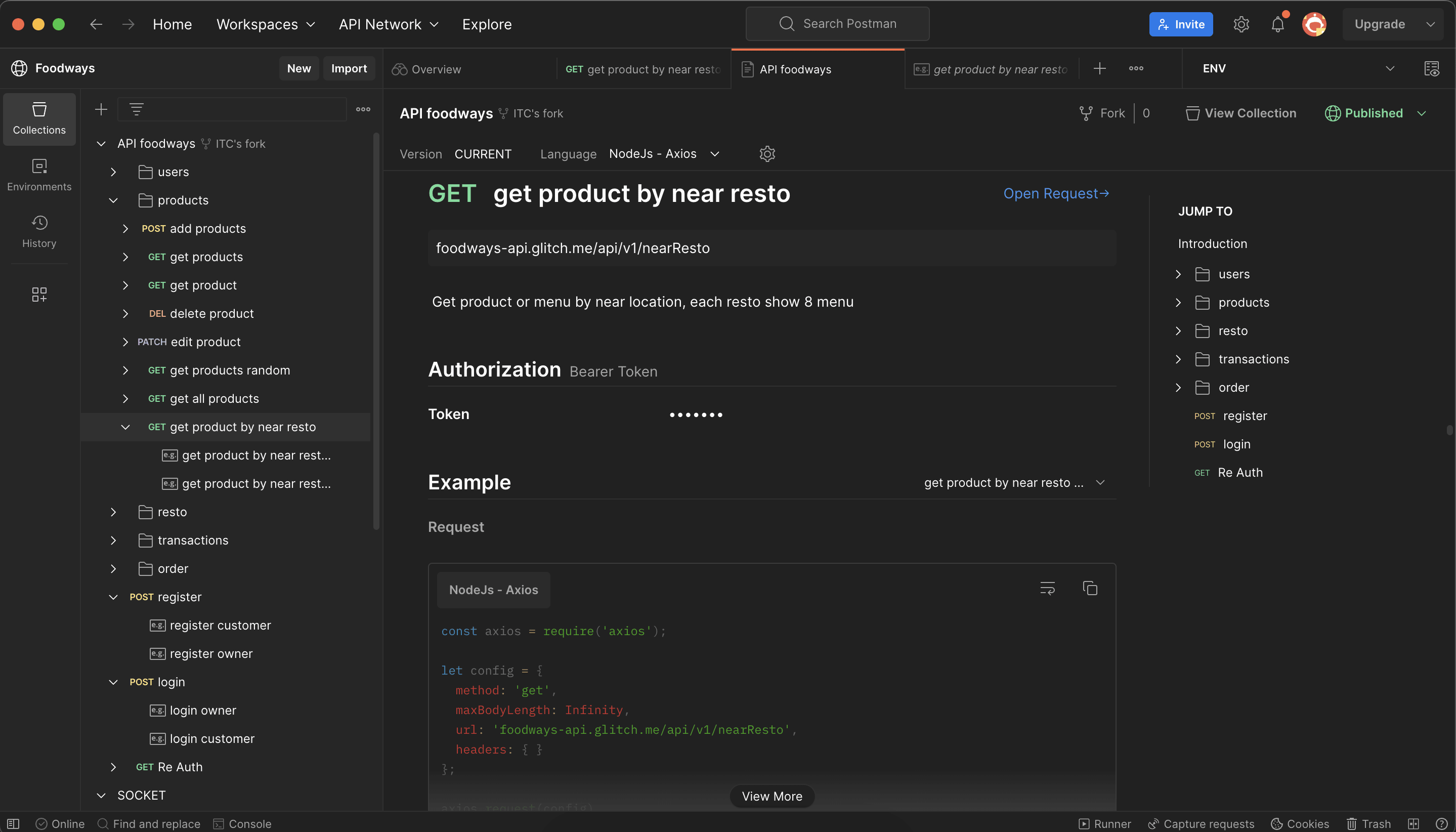1456x832 pixels.
Task: Open the Example selector dropdown
Action: tap(1014, 483)
